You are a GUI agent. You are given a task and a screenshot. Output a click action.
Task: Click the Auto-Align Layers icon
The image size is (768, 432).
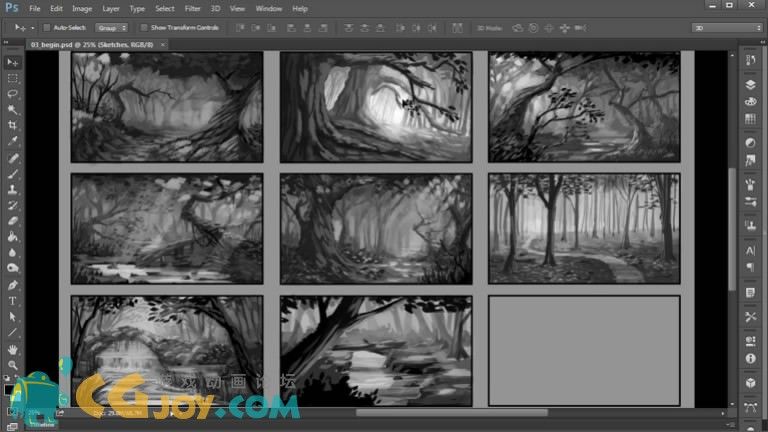click(457, 28)
